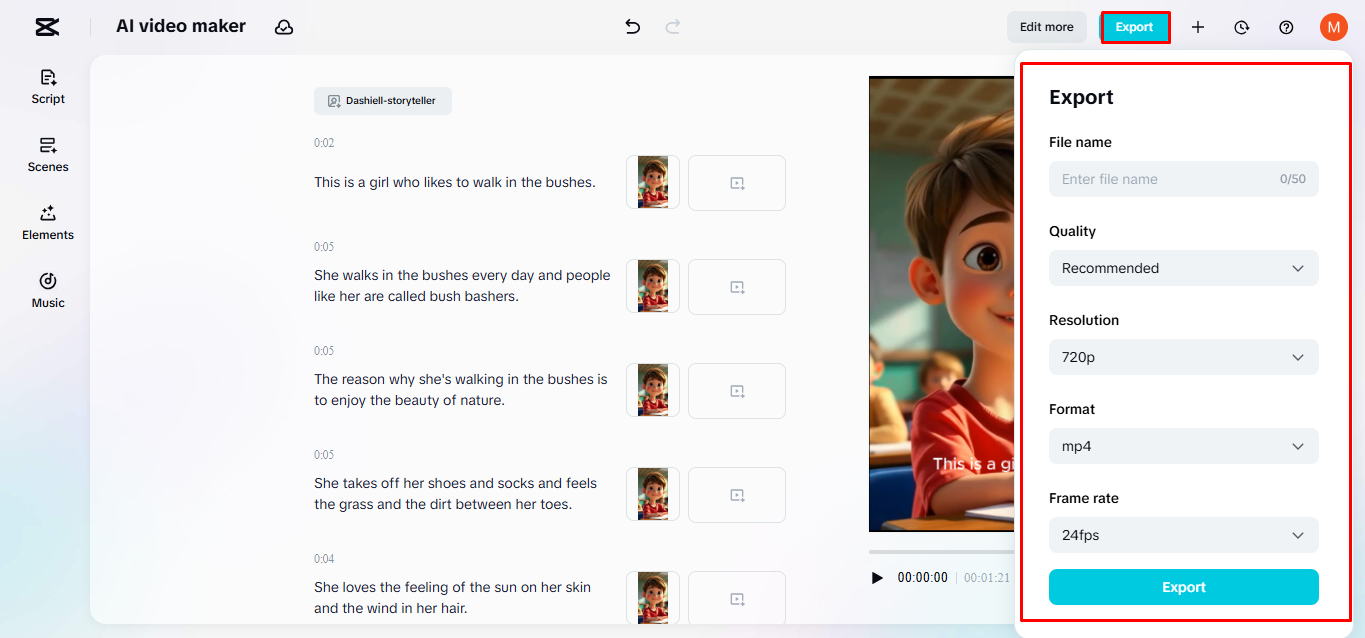Click the Export button in top bar

1135,27
